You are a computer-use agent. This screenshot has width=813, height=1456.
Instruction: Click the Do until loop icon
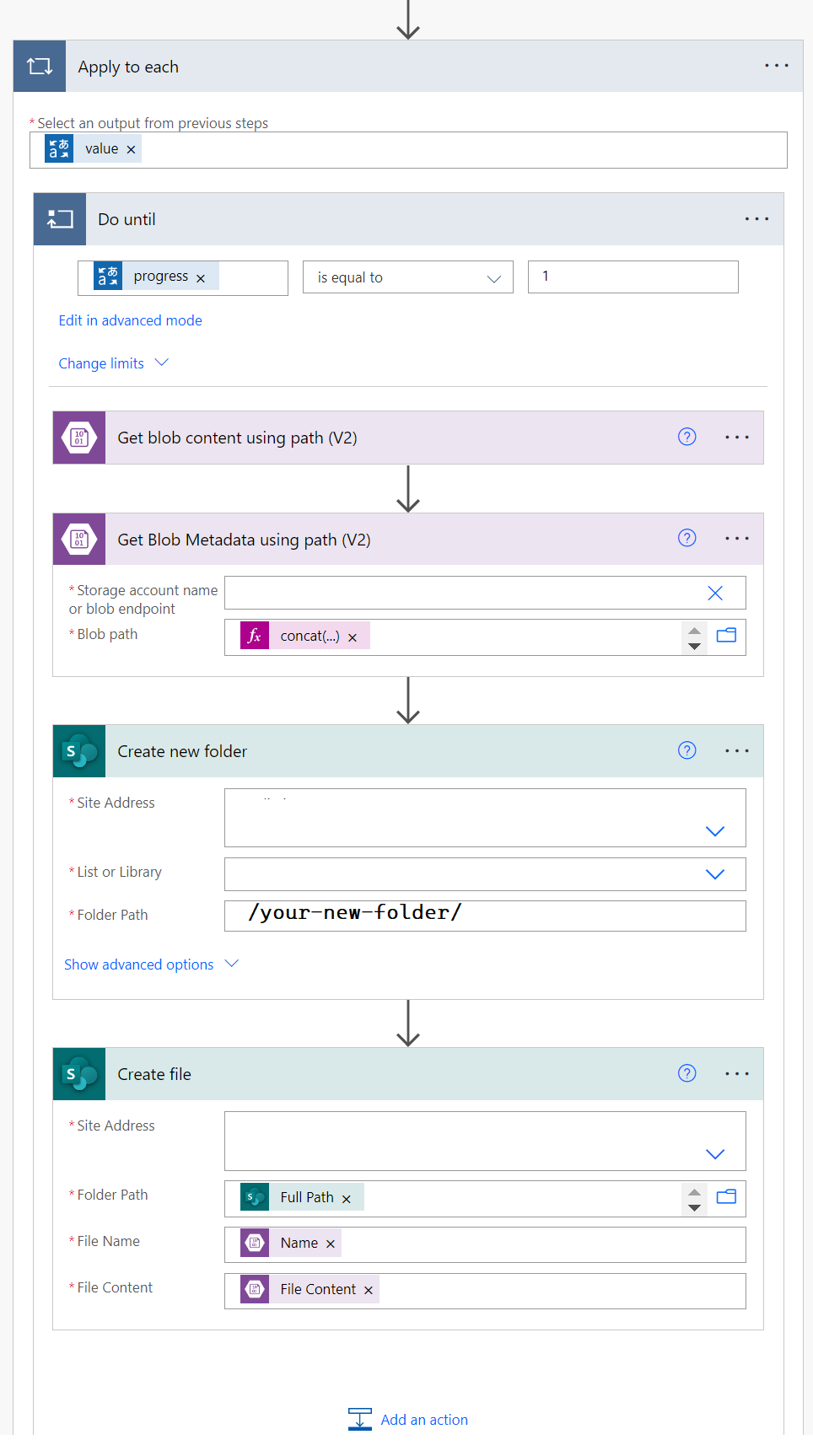[x=60, y=219]
